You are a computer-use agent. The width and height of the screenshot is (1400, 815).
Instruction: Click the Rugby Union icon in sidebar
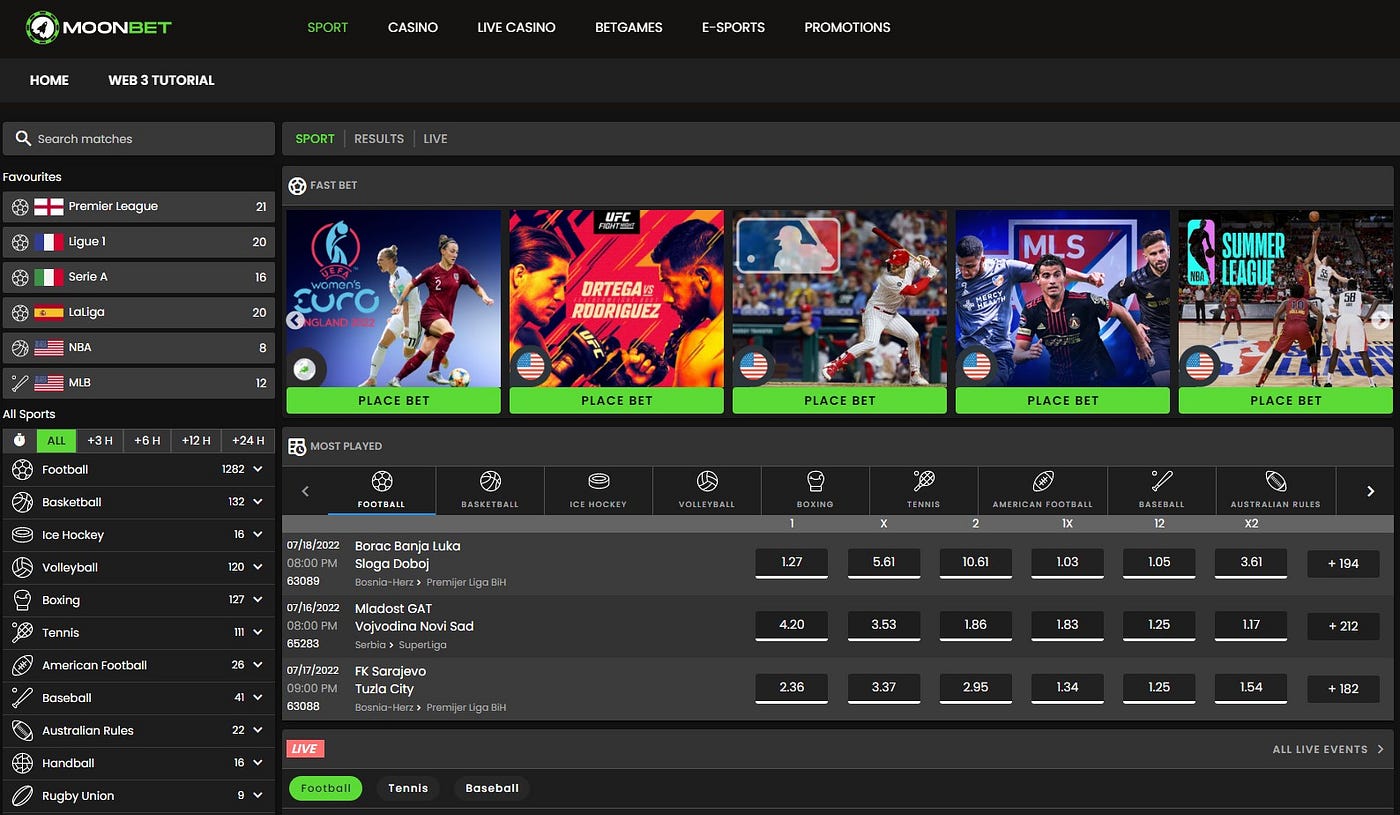(x=22, y=796)
